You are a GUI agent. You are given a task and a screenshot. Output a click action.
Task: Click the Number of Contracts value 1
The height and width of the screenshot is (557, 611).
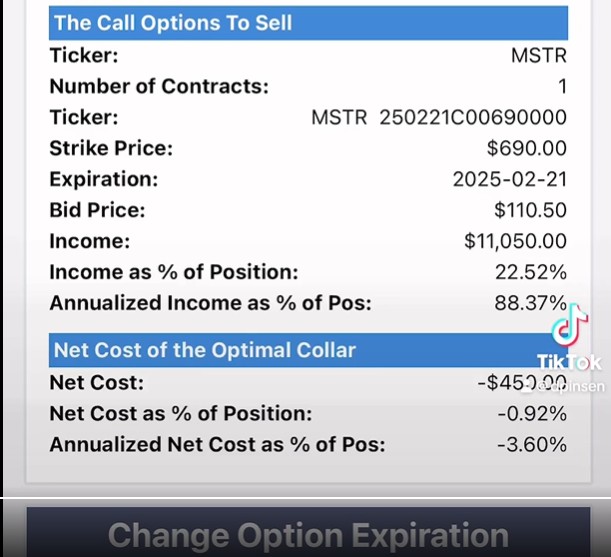pyautogui.click(x=561, y=86)
